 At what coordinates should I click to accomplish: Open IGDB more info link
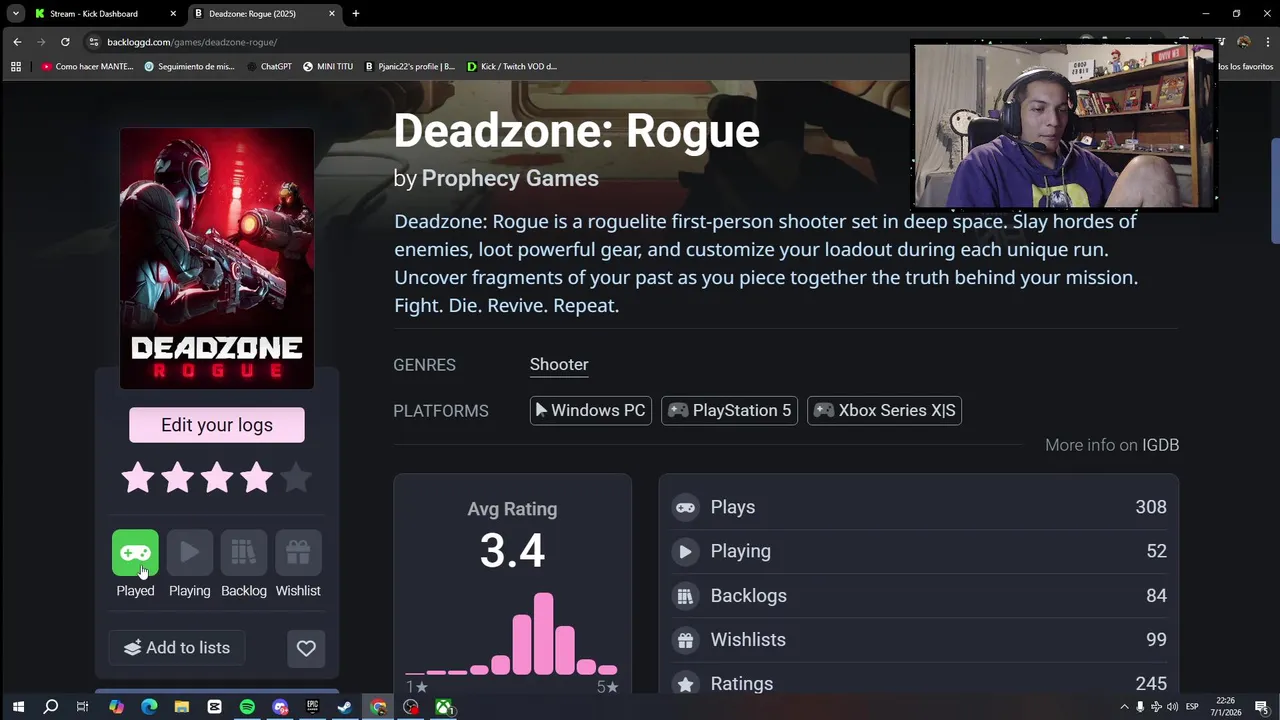(1160, 445)
